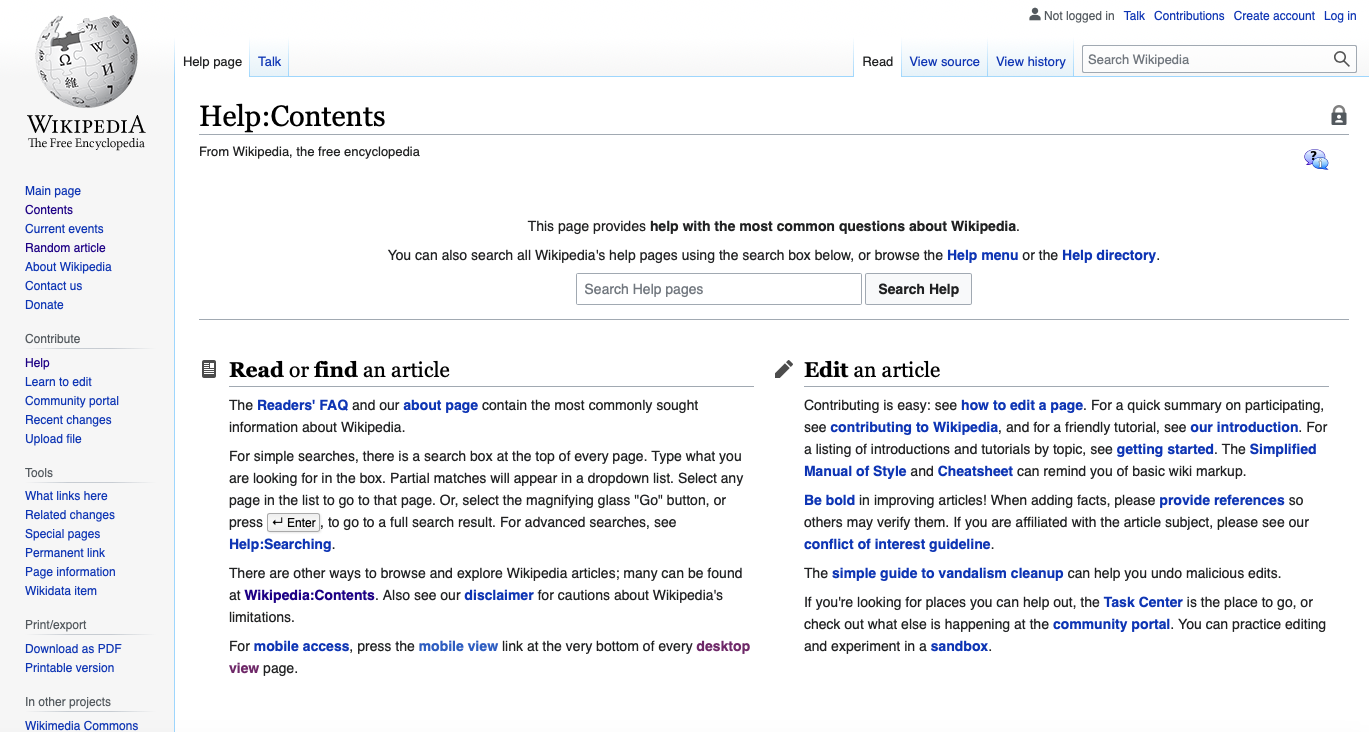1369x732 pixels.
Task: Go to the Task Center link
Action: (1143, 602)
